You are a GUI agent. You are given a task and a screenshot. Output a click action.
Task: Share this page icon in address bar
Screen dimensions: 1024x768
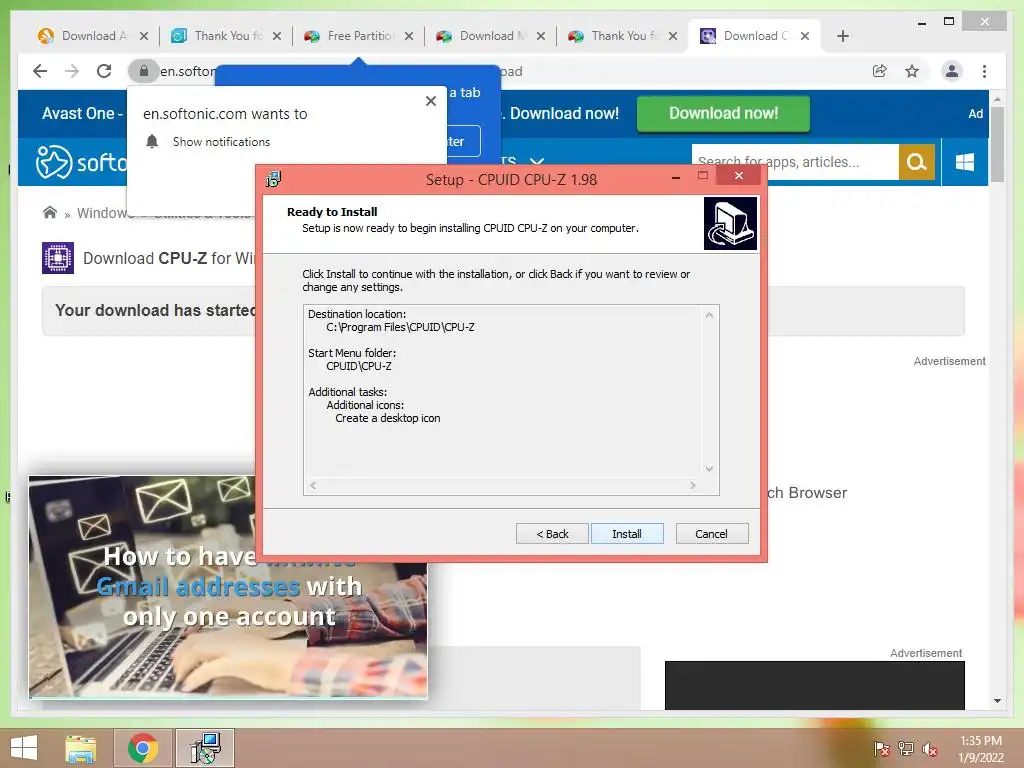880,71
